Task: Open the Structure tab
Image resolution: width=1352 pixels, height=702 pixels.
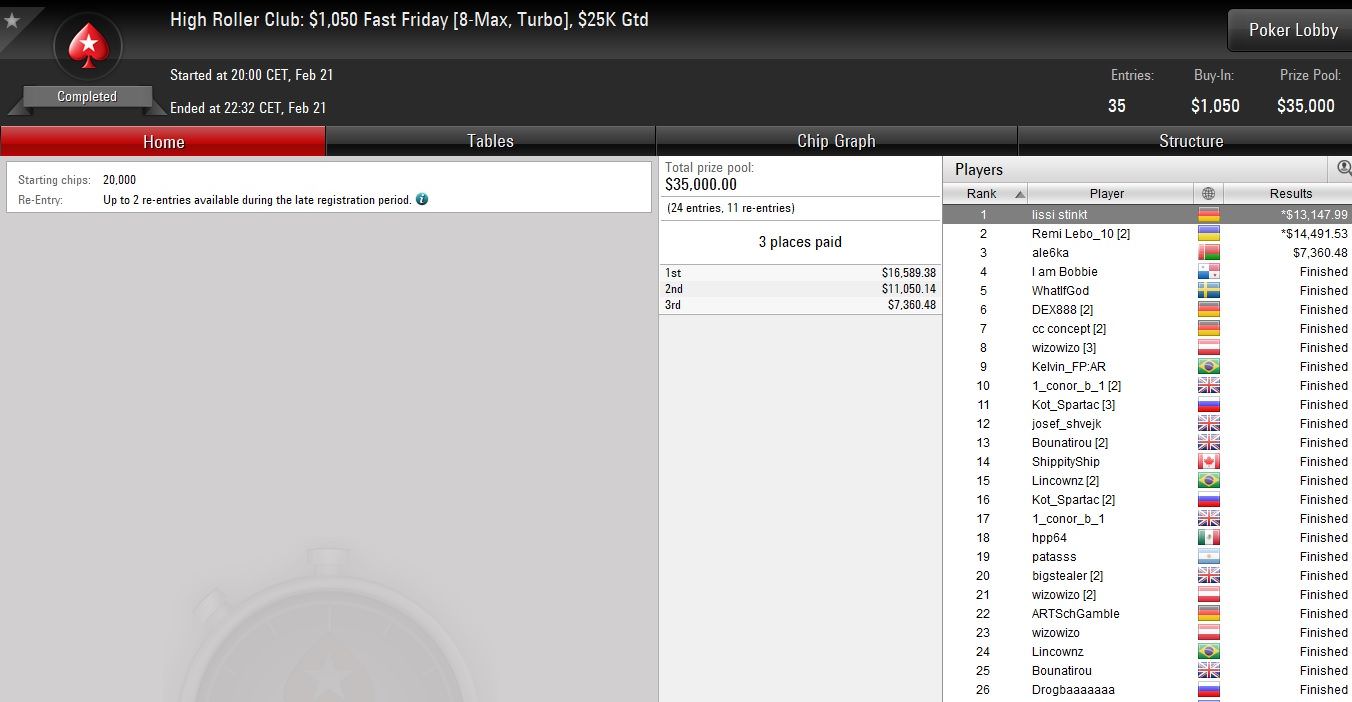Action: pyautogui.click(x=1191, y=141)
